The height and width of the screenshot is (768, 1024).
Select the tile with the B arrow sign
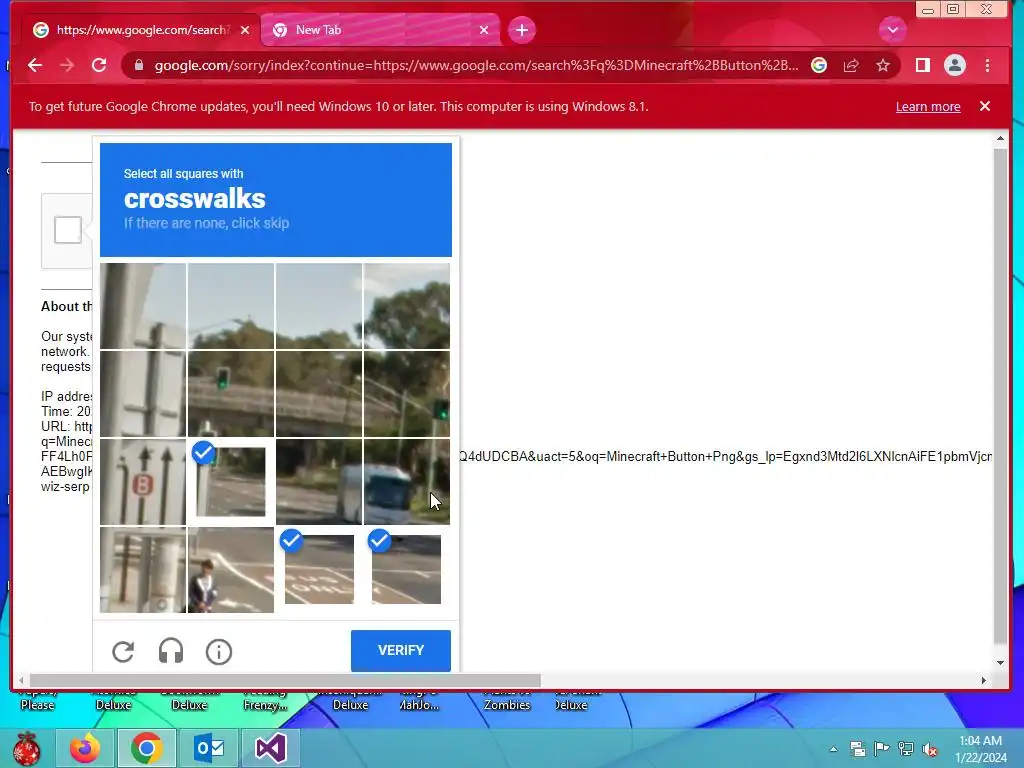point(142,482)
